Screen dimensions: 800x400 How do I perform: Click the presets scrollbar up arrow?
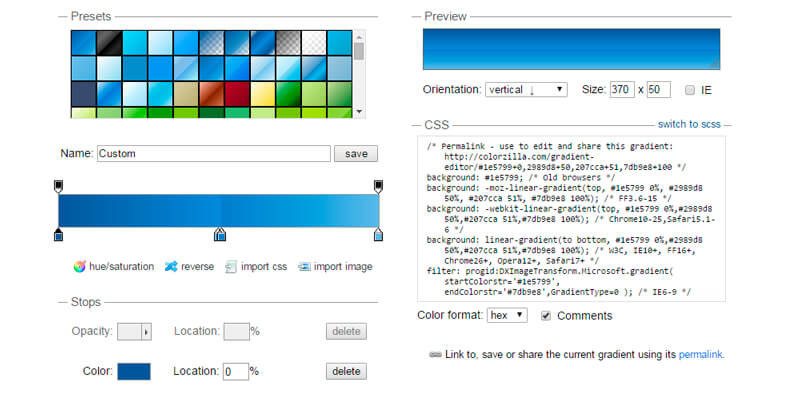pos(359,37)
